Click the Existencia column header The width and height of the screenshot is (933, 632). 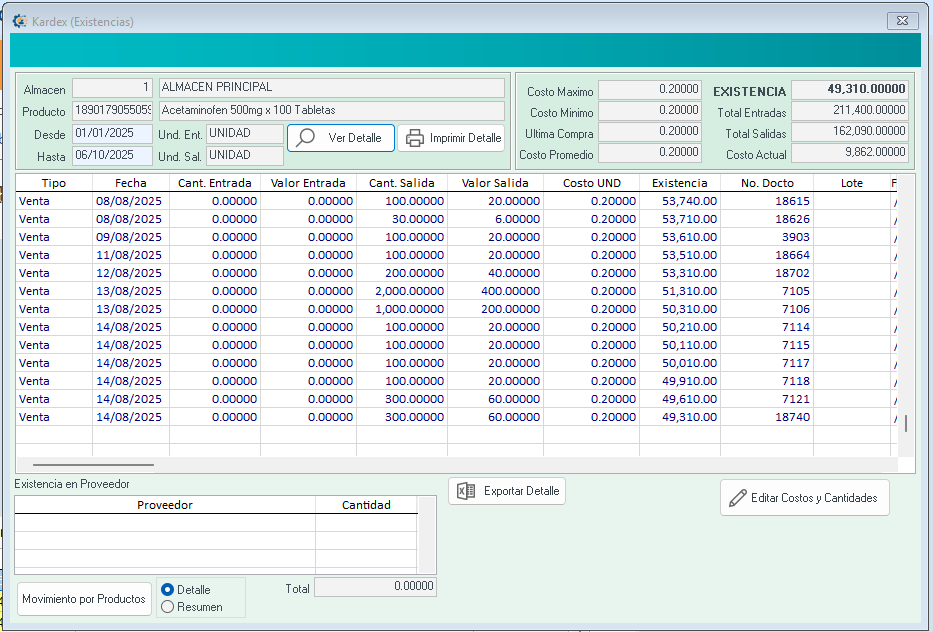[x=679, y=183]
